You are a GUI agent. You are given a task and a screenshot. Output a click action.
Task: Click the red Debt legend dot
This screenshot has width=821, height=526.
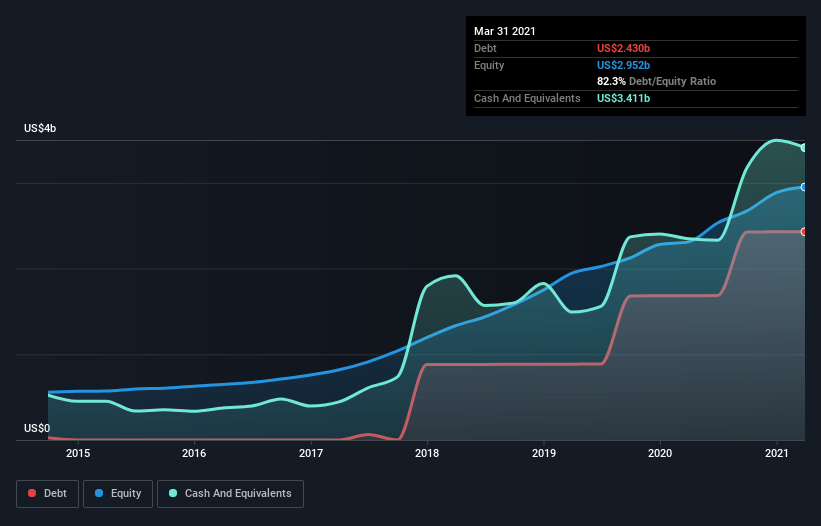point(32,493)
